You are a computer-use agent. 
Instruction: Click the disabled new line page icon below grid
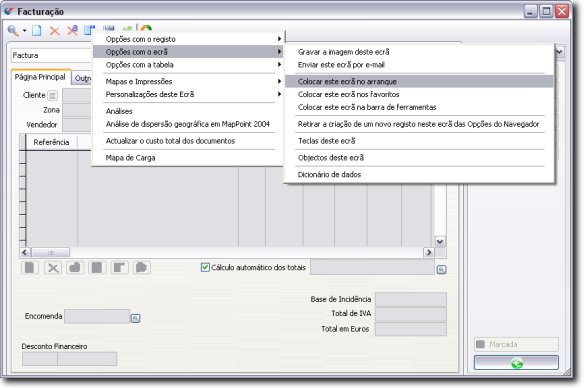[x=30, y=267]
